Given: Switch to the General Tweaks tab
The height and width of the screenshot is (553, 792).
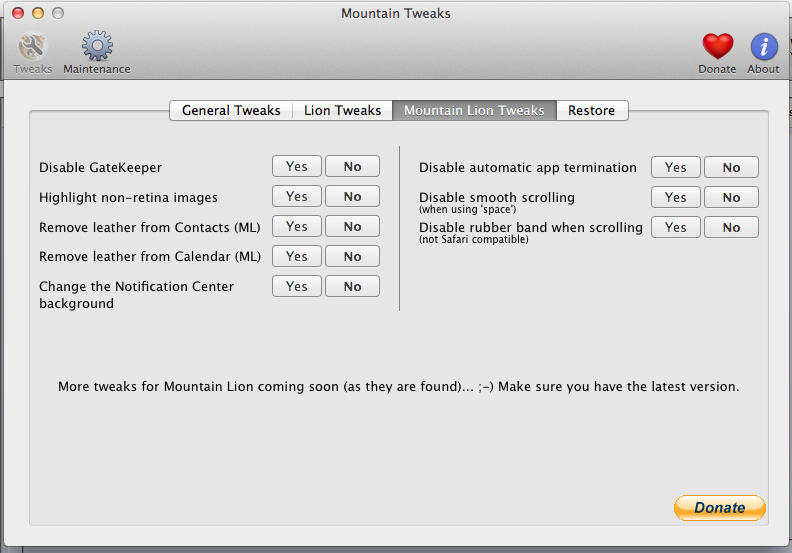Looking at the screenshot, I should 231,110.
